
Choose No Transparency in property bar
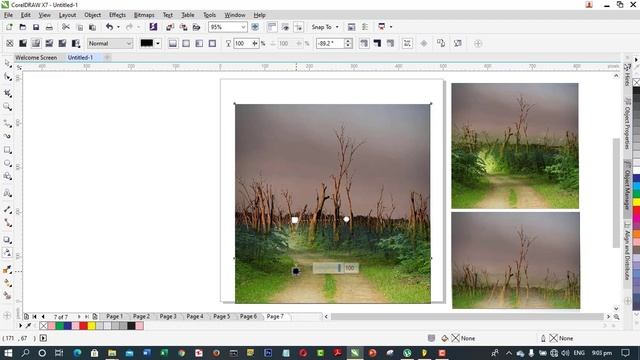(x=10, y=43)
